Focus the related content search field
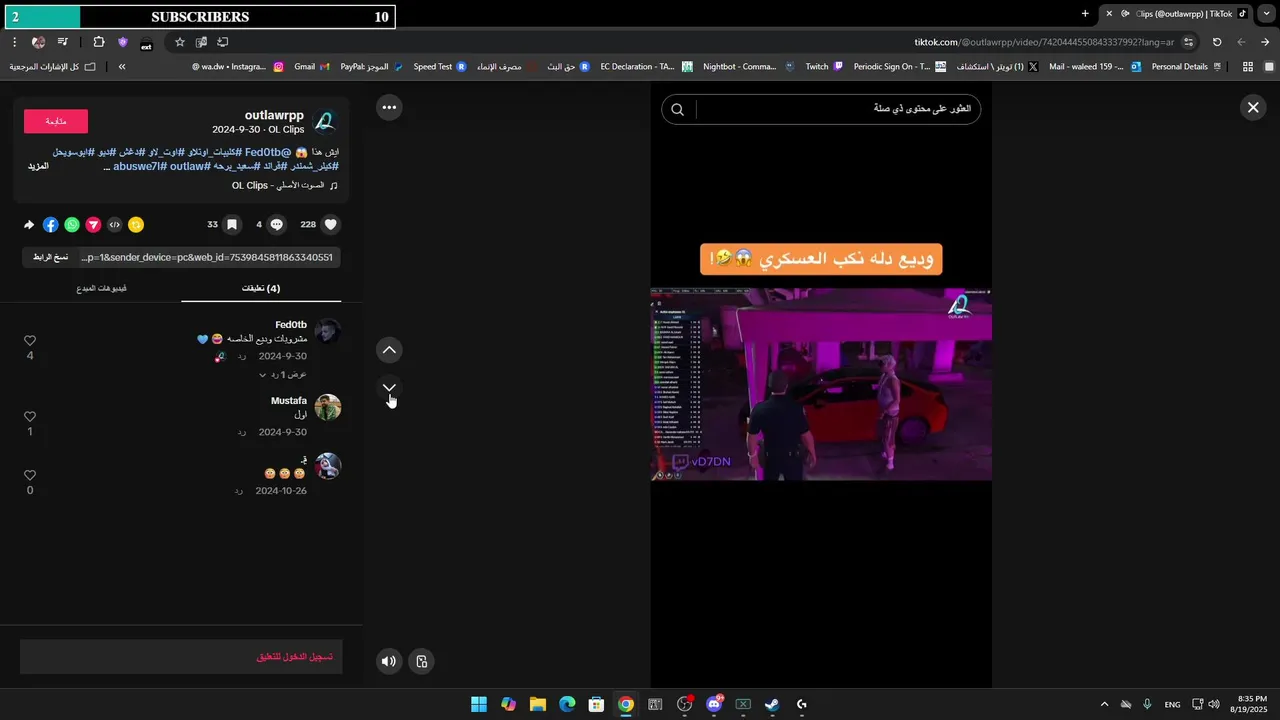This screenshot has width=1280, height=720. tap(838, 109)
